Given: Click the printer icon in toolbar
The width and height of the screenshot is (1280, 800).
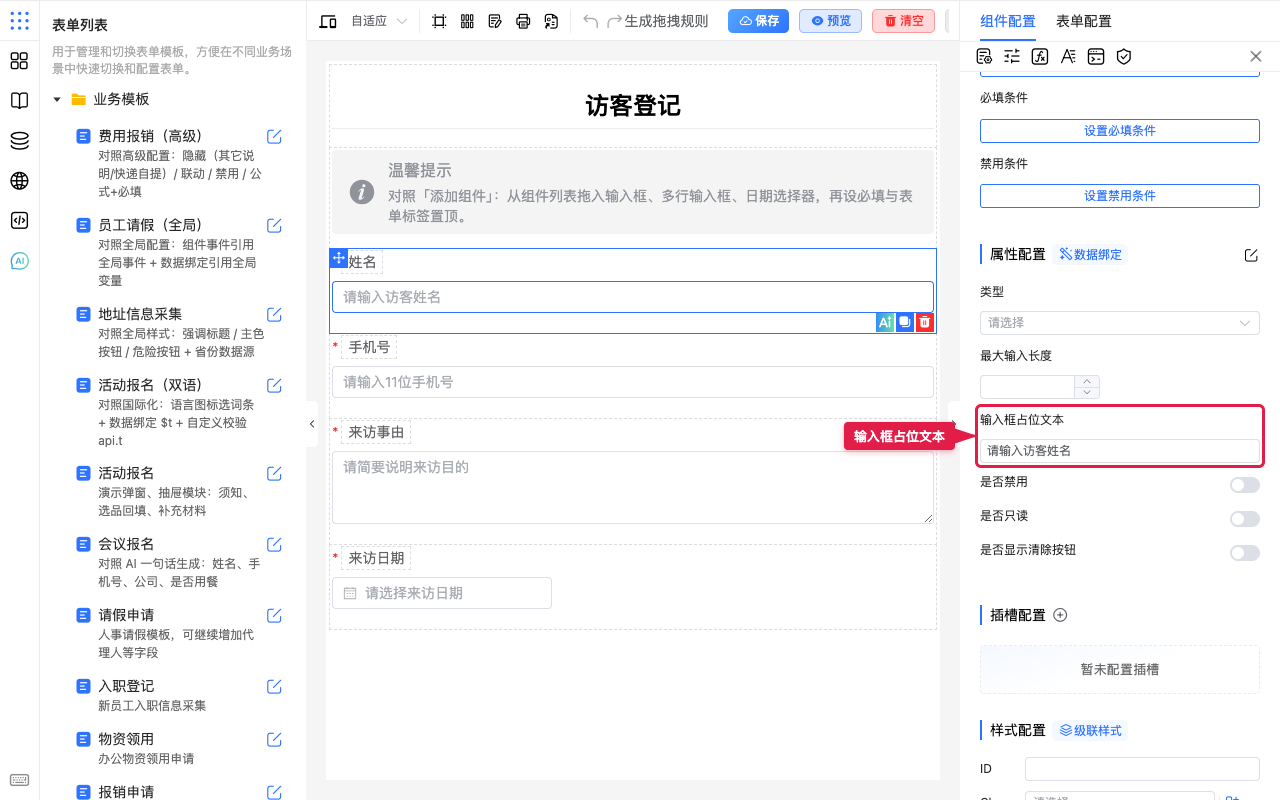Looking at the screenshot, I should click(523, 21).
